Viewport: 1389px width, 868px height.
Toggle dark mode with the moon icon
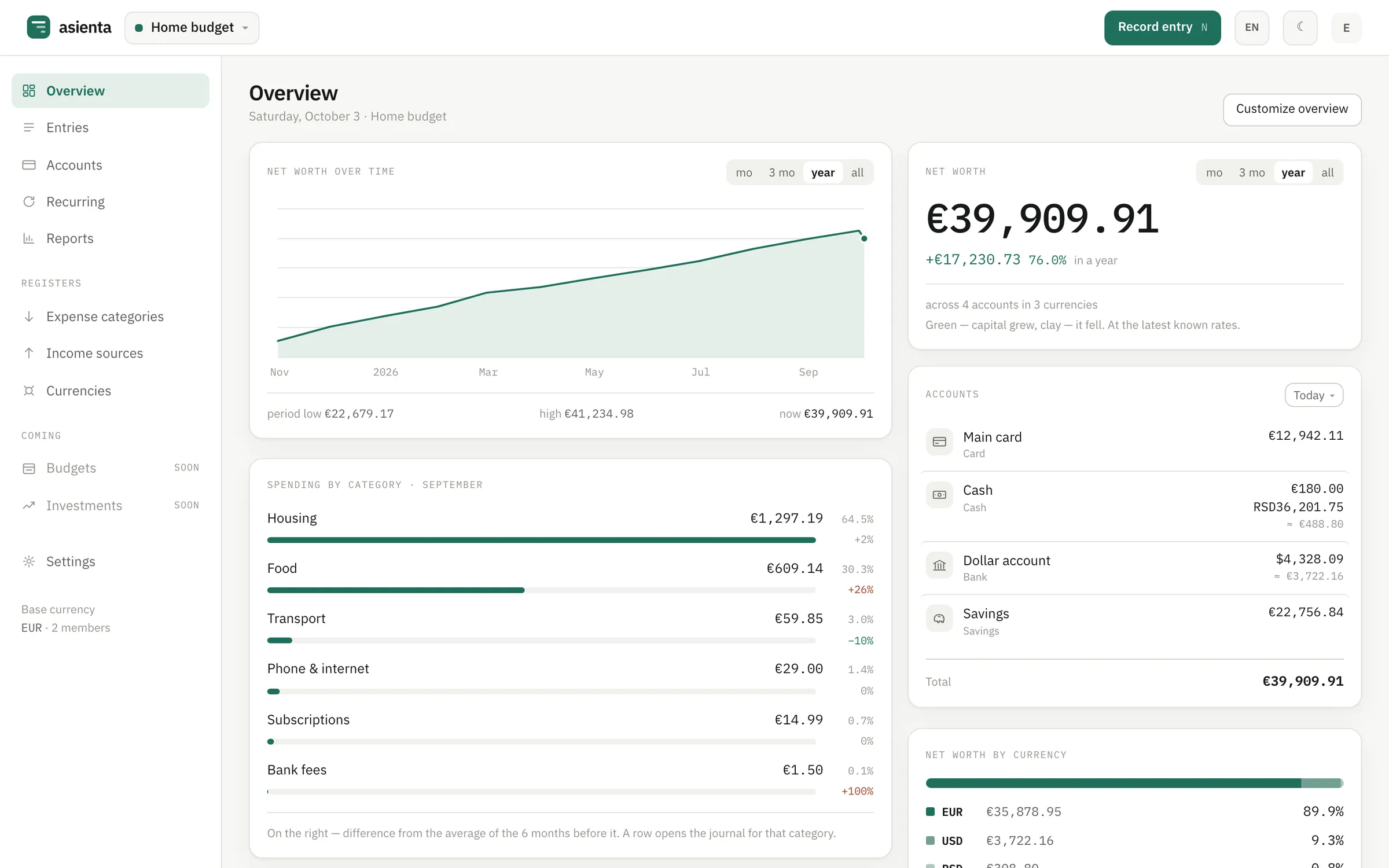click(1300, 27)
